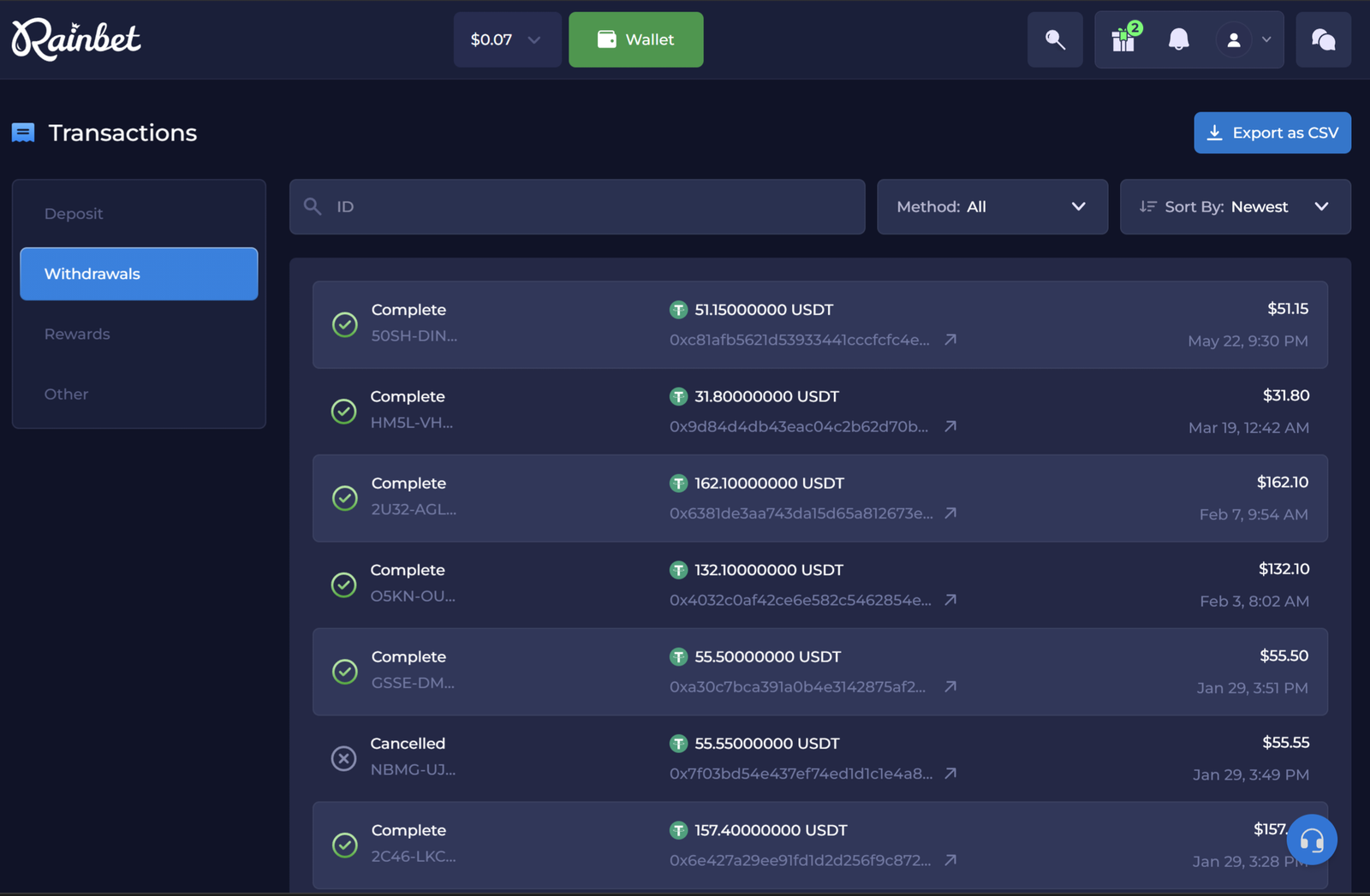Click the Tether icon beside 51.15000000 USDT
This screenshot has height=896, width=1370.
(x=678, y=310)
